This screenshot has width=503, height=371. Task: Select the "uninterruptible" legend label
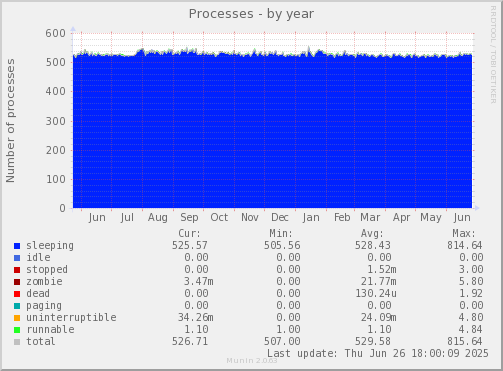pyautogui.click(x=71, y=317)
